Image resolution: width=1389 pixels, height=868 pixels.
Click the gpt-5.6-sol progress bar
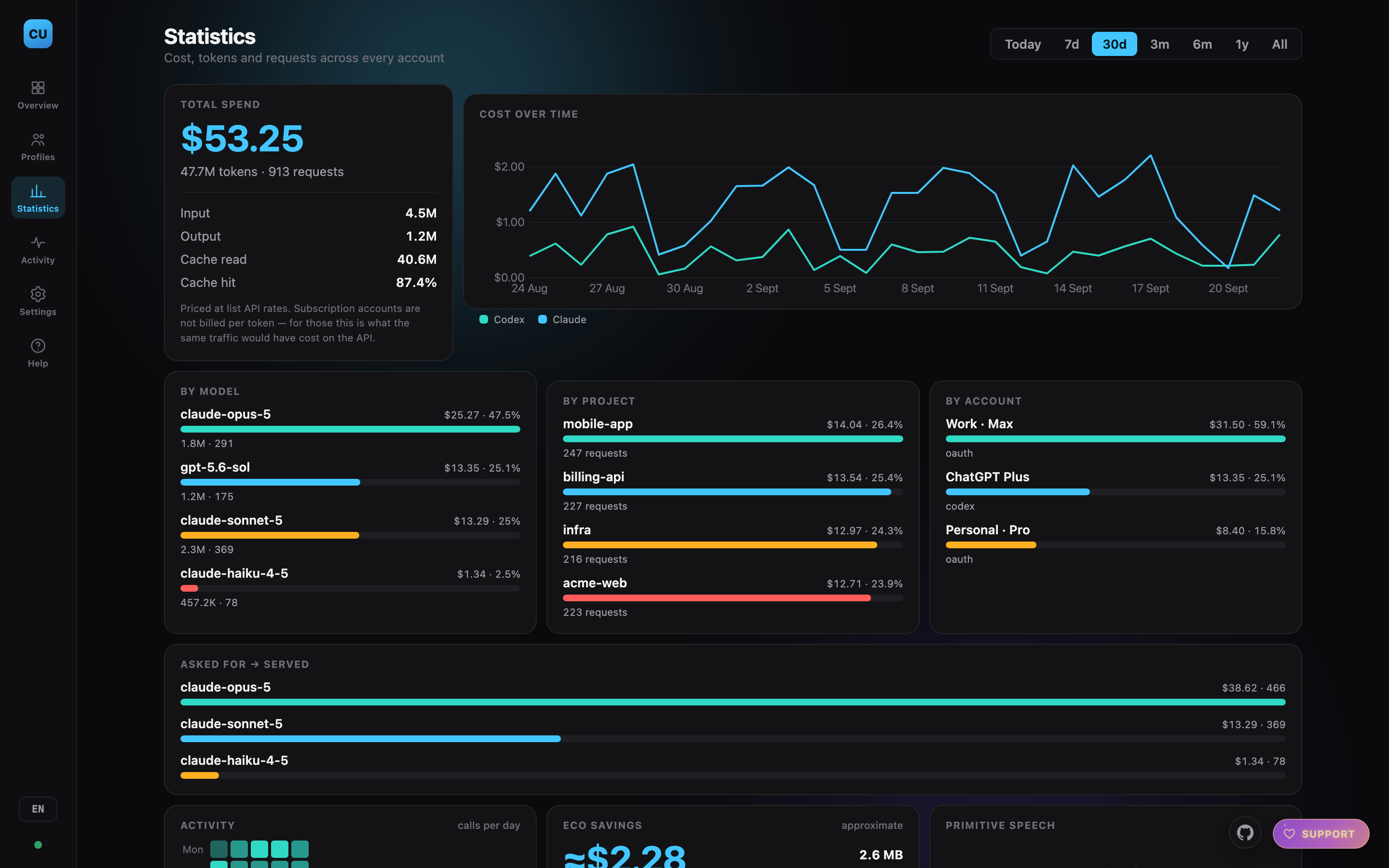click(350, 482)
